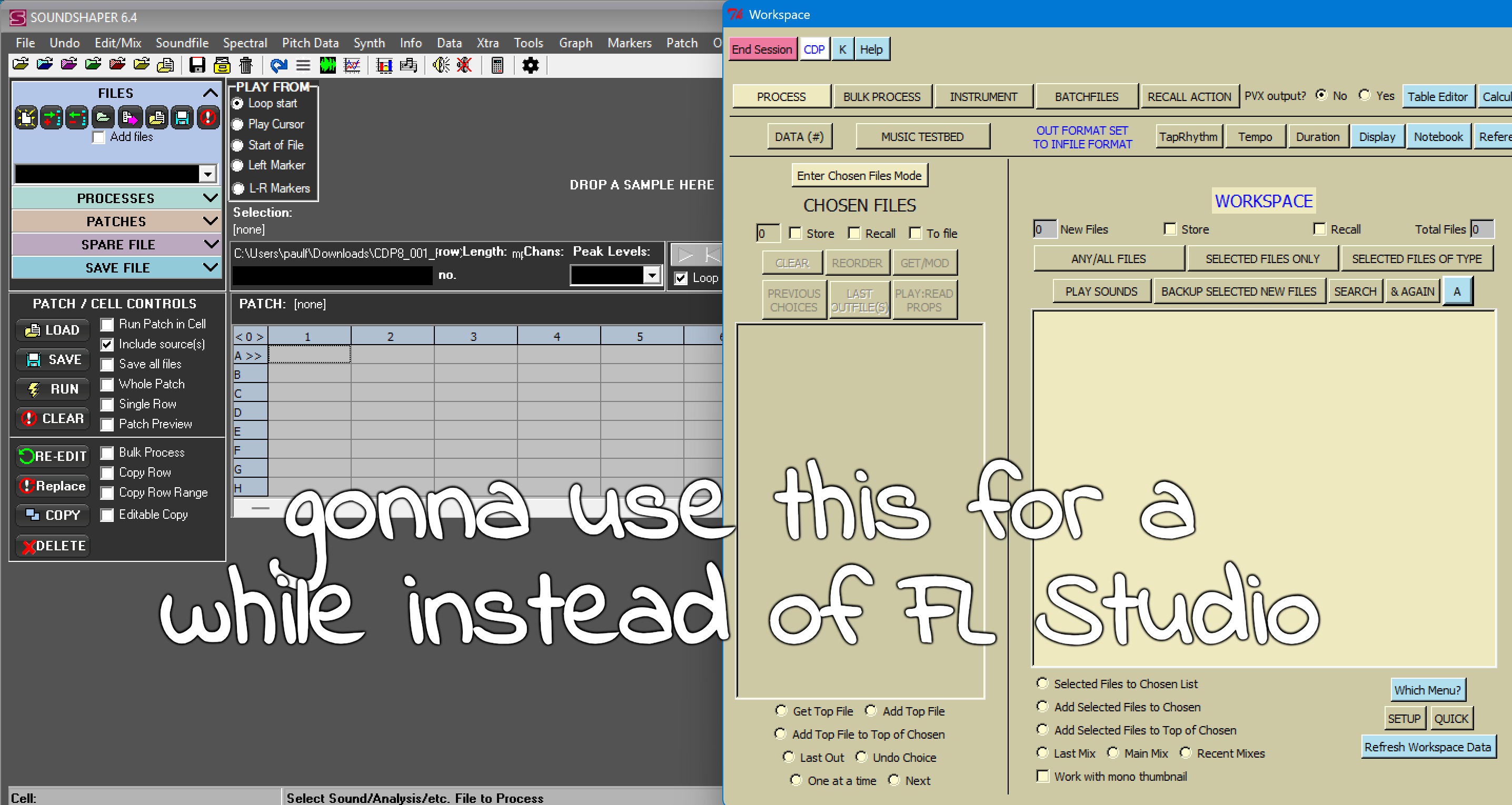Click the floppy disk save icon in the toolbar
The image size is (1512, 805).
point(197,65)
